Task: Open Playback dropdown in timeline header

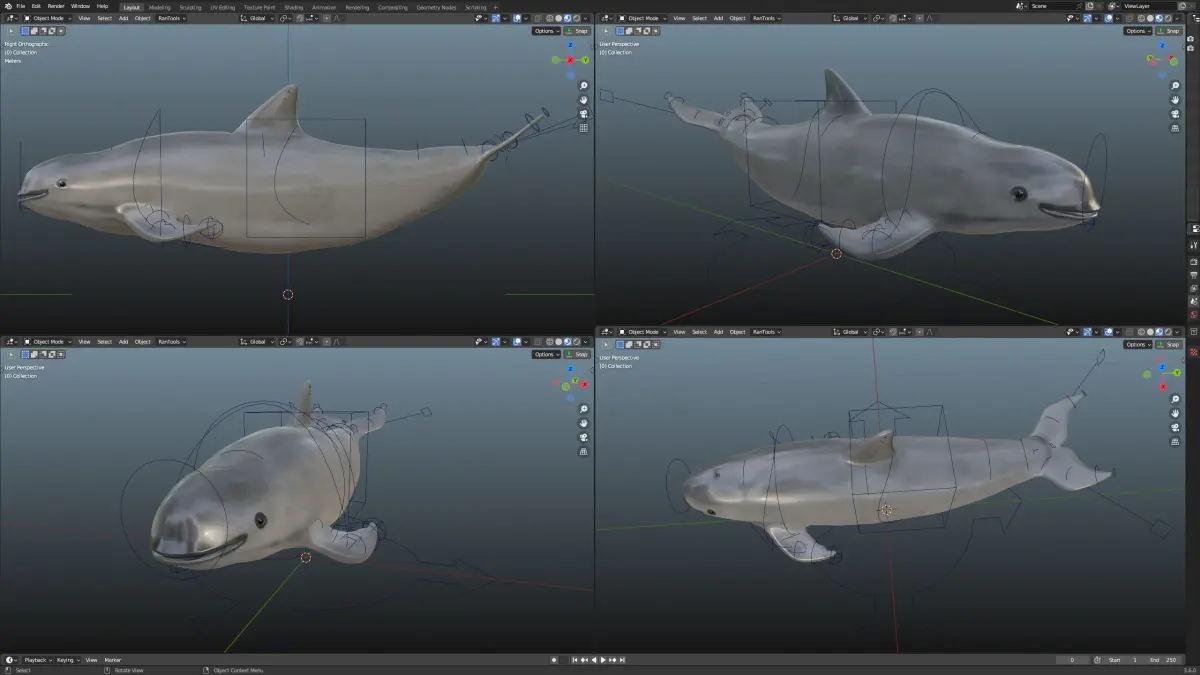Action: [38, 660]
